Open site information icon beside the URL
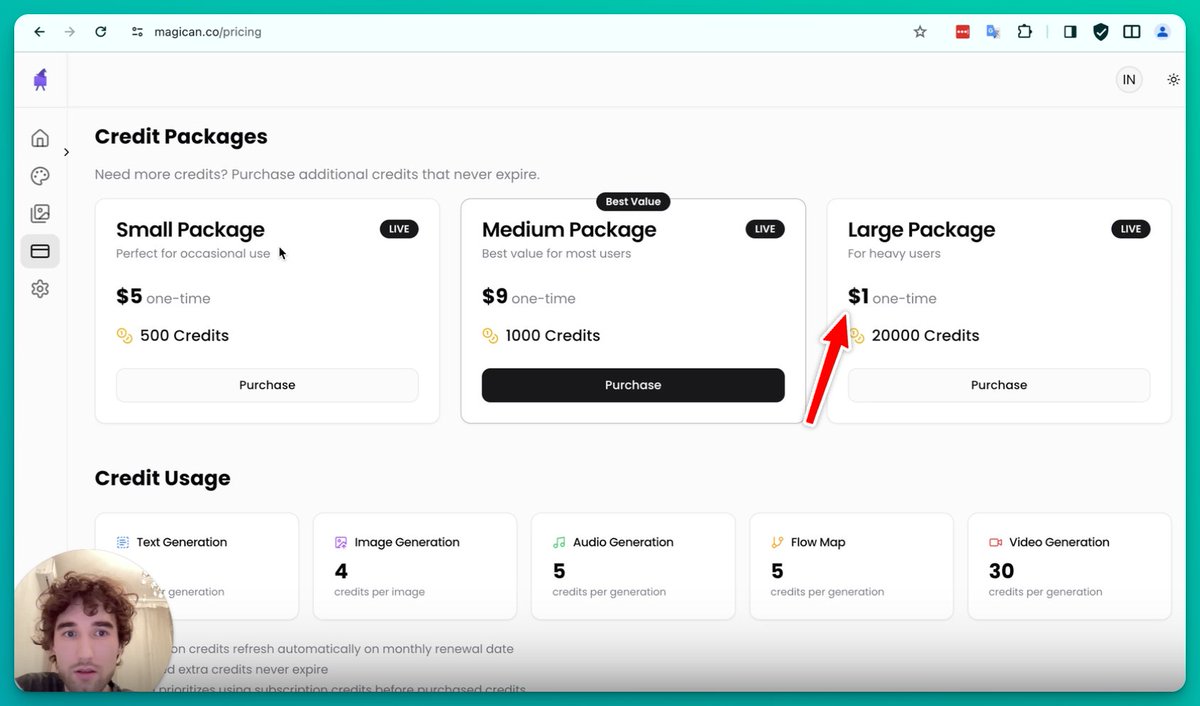The width and height of the screenshot is (1200, 706). coord(138,32)
